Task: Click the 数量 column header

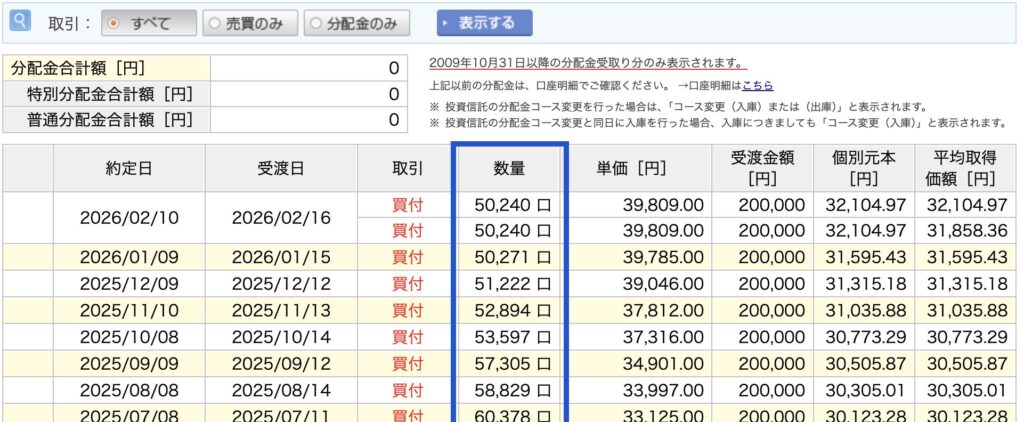Action: point(510,168)
